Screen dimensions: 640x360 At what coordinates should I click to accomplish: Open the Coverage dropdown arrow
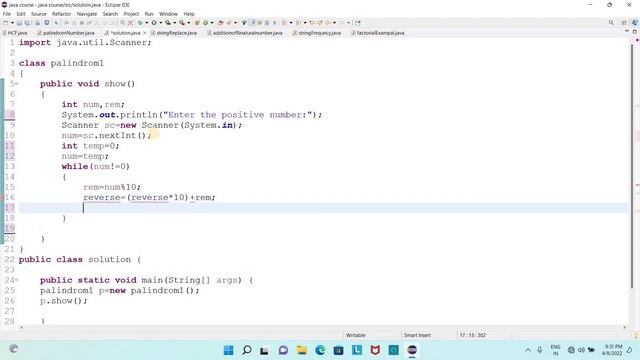tap(174, 23)
